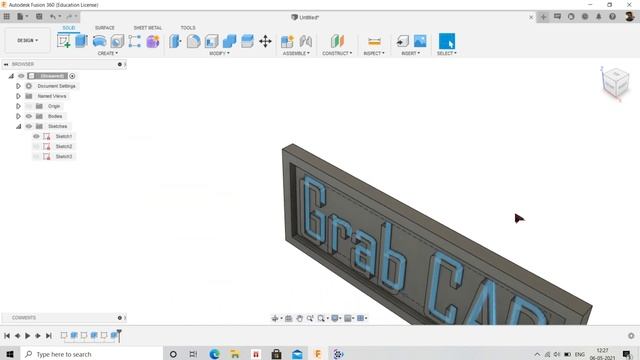Open the Inspect dropdown menu

click(x=374, y=53)
